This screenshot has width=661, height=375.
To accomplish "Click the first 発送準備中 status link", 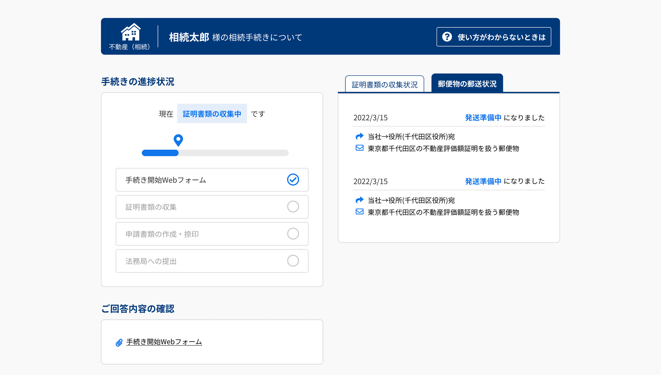I will pos(483,118).
